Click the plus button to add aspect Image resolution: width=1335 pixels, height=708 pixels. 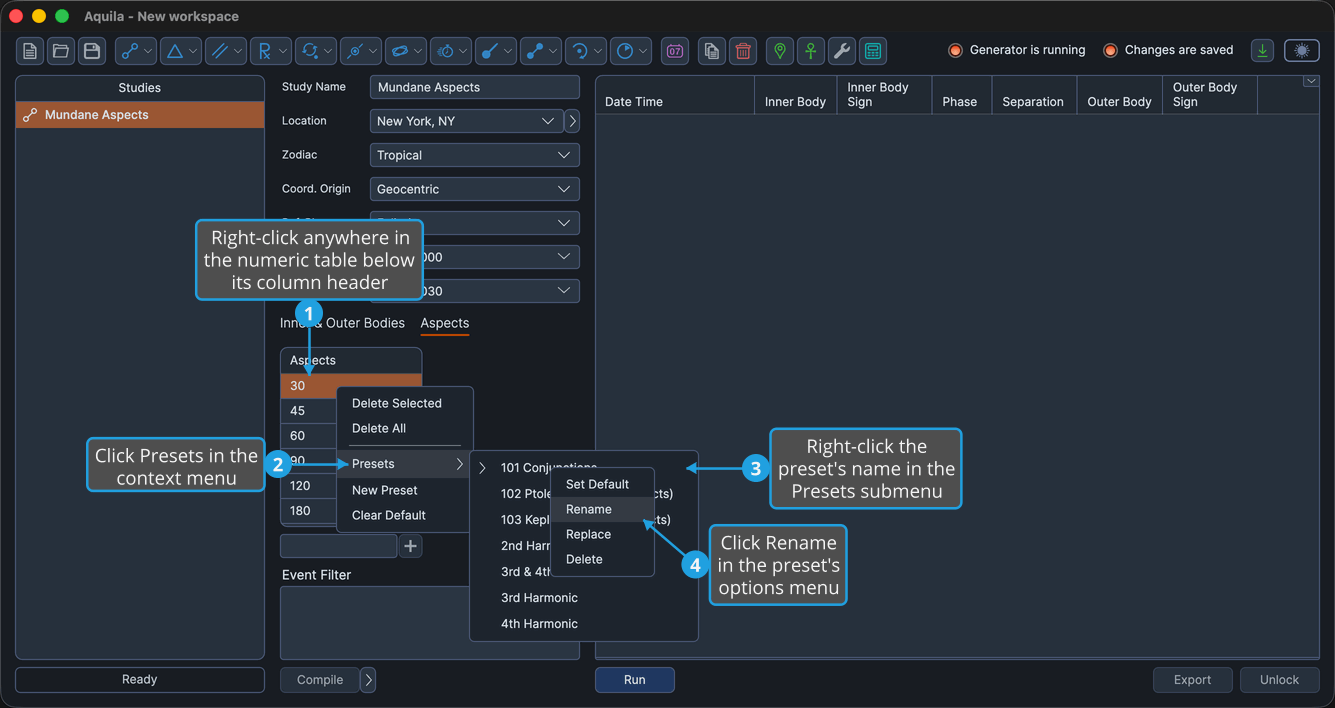pyautogui.click(x=410, y=546)
